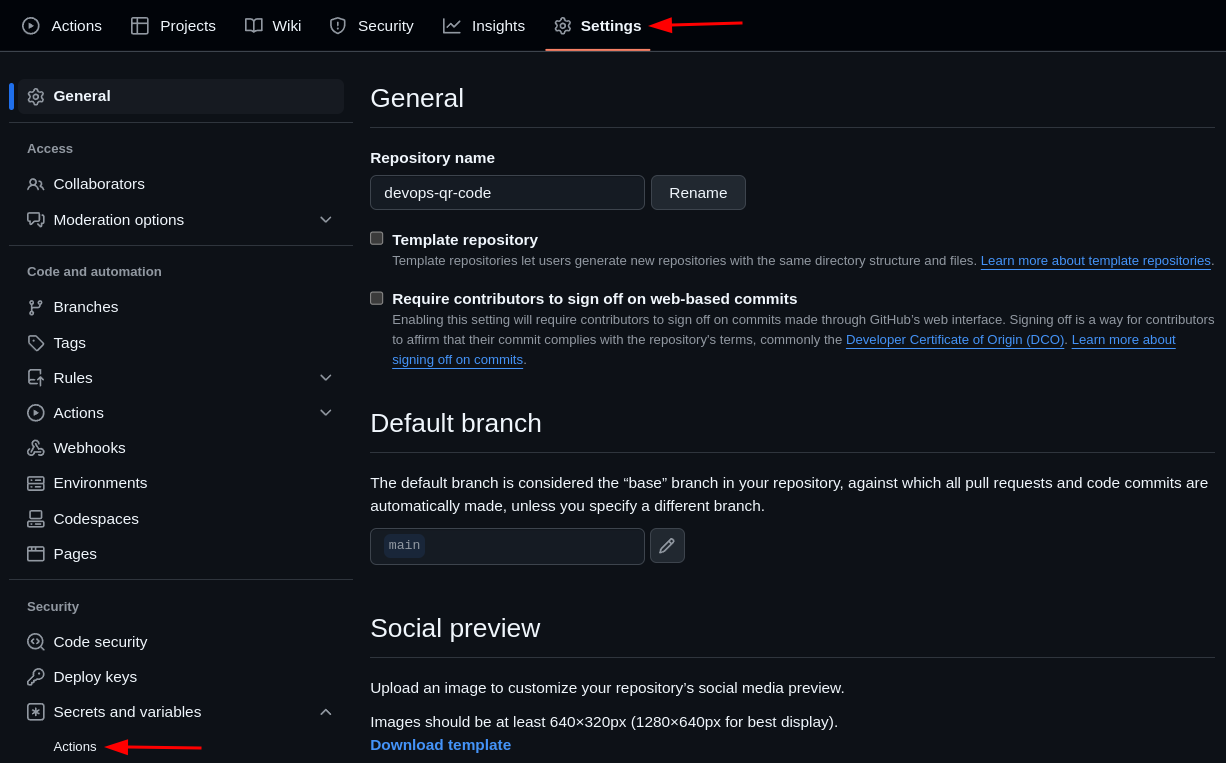Click the Collaborators people icon
This screenshot has width=1226, height=763.
[x=36, y=185]
